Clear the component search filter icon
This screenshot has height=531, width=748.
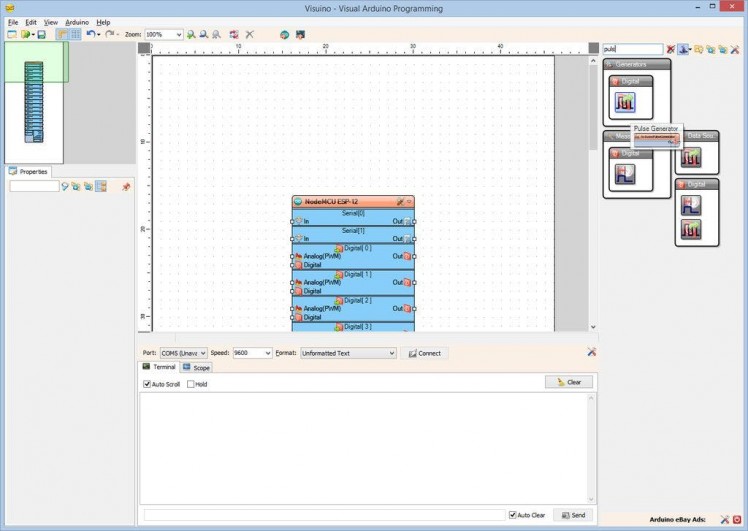(671, 49)
